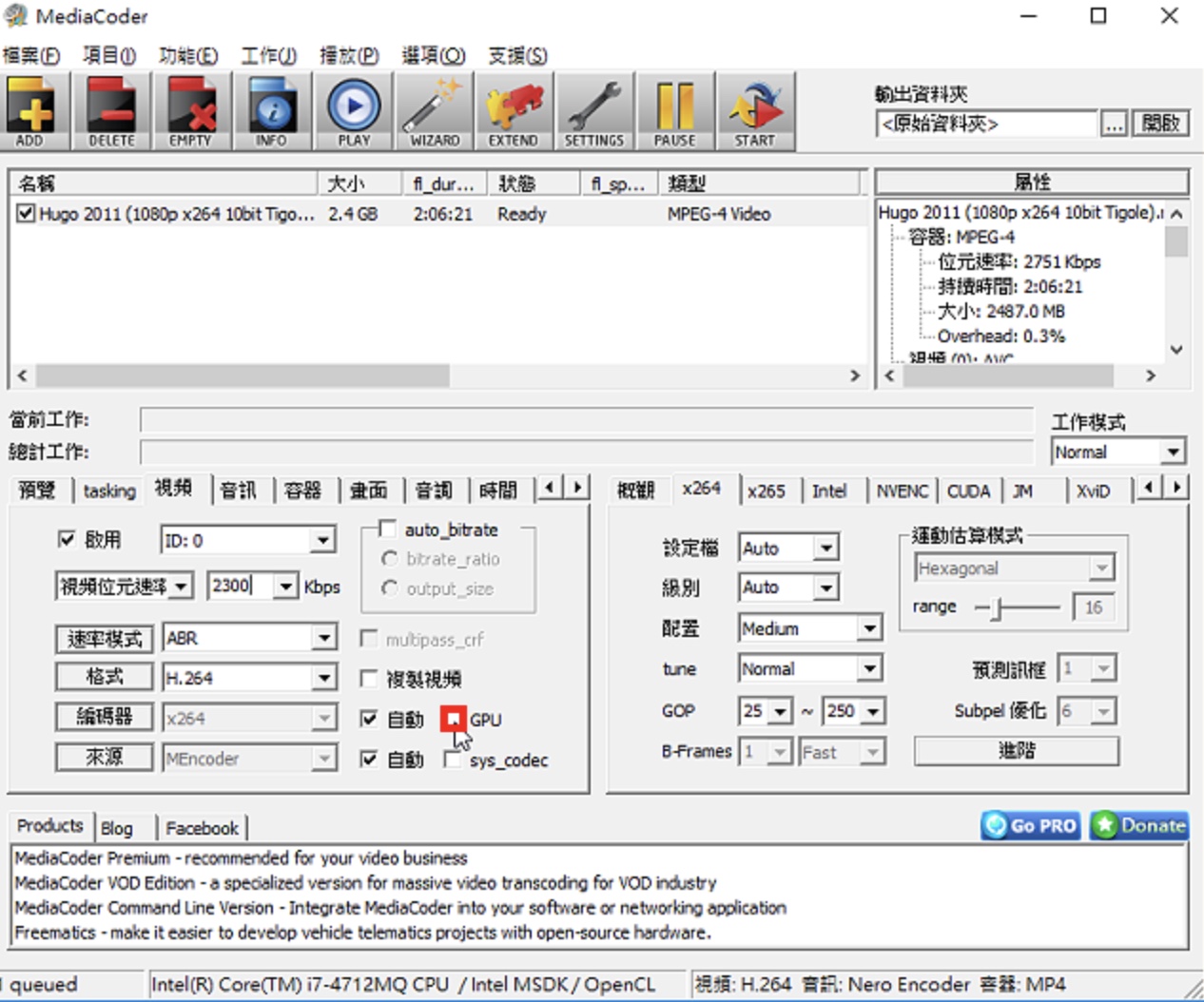Click the EMPTY list toolbar icon
The image size is (1204, 1002).
click(190, 112)
